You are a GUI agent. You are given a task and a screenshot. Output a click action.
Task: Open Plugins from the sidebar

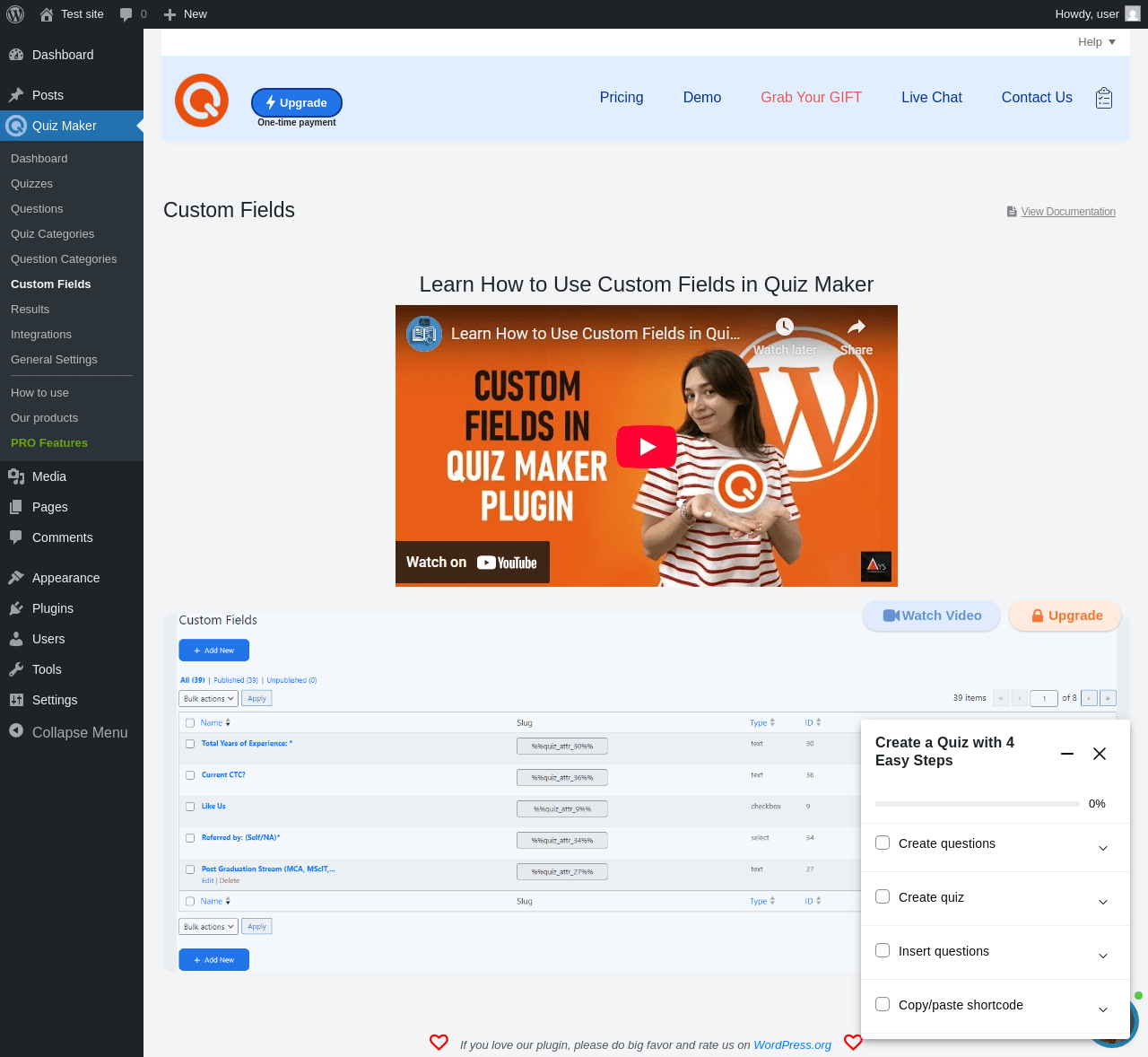click(x=72, y=608)
